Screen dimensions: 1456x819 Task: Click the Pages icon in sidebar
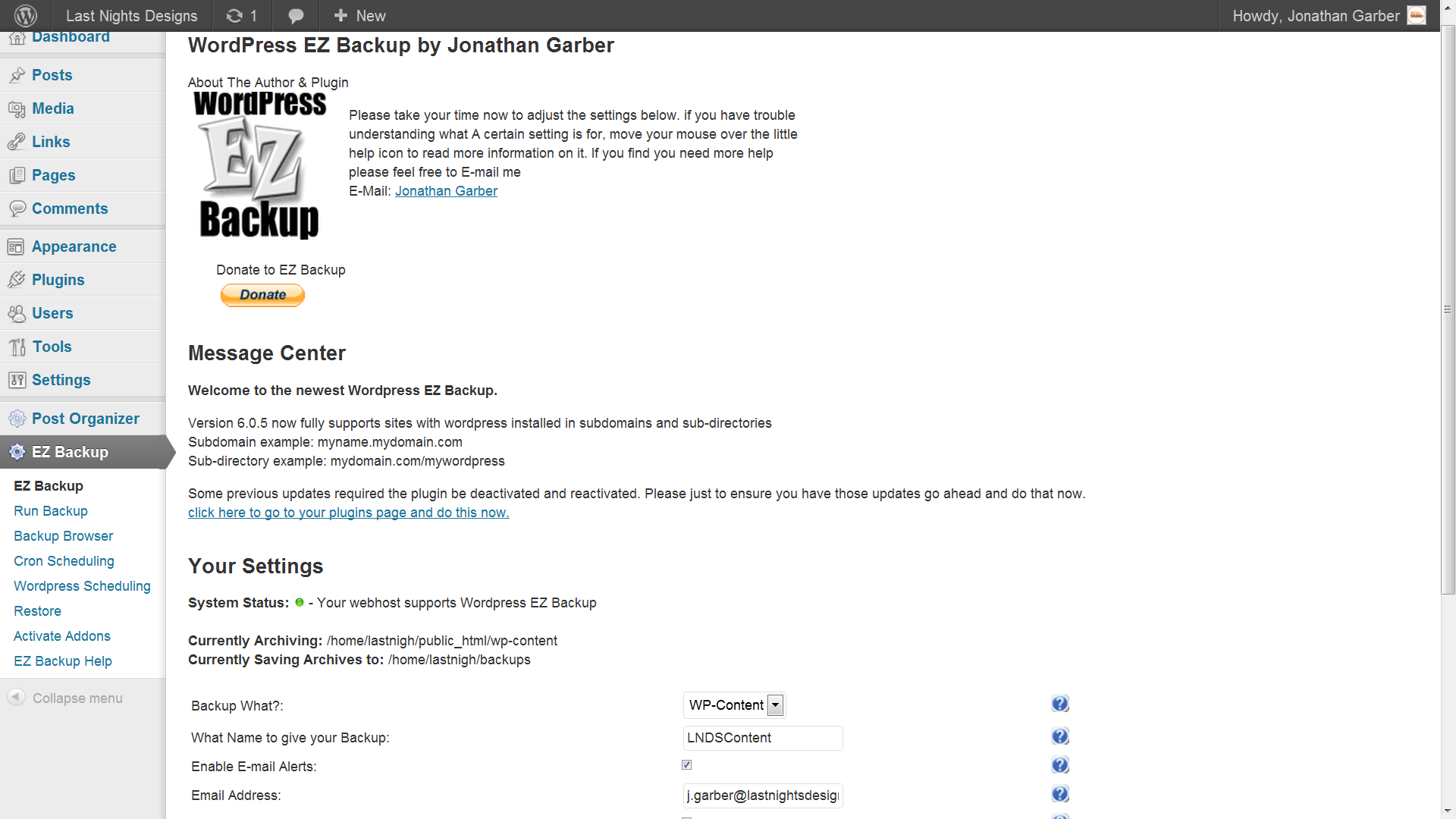(17, 175)
